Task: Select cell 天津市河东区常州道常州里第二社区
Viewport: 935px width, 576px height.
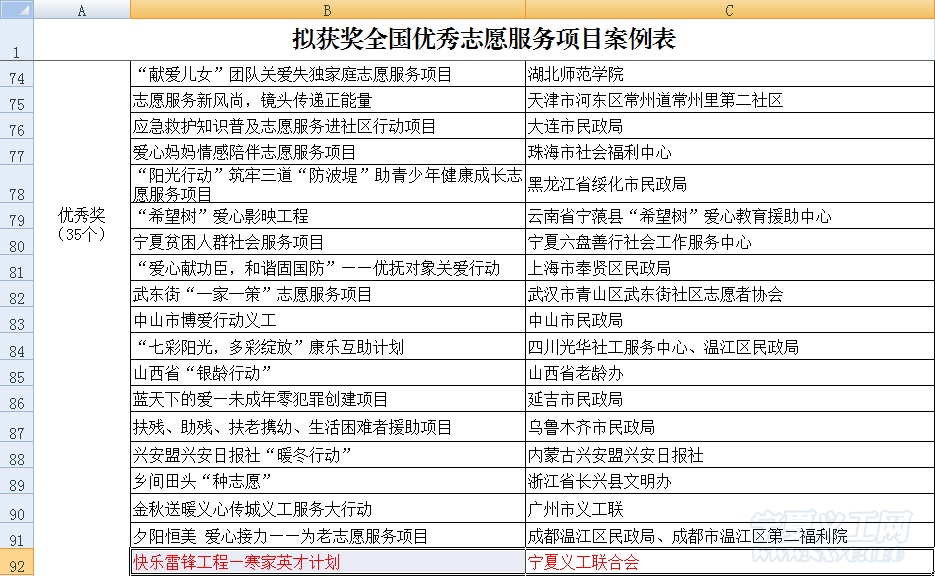Action: pos(730,100)
